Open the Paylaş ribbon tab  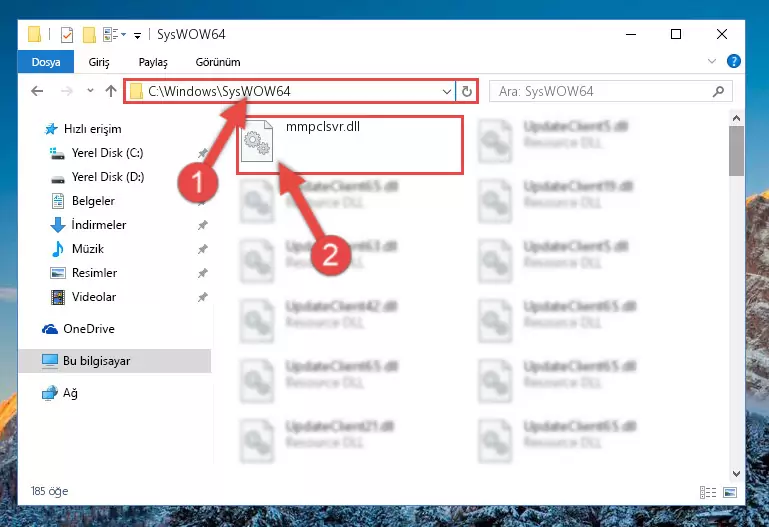(x=153, y=62)
